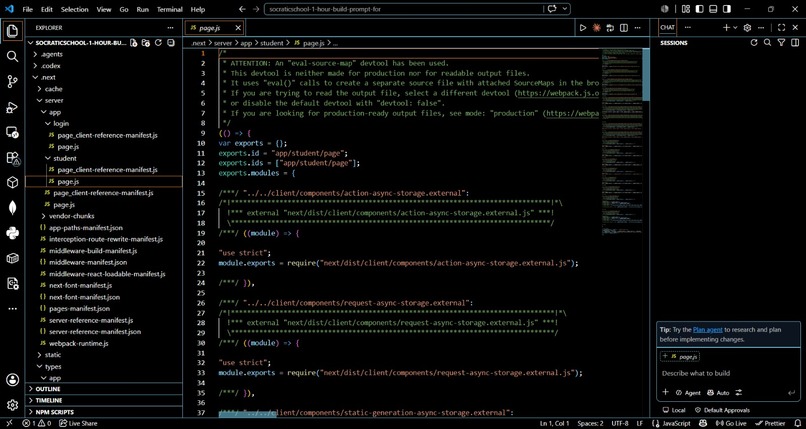The image size is (806, 429).
Task: Open editor More Actions ellipsis
Action: coord(637,28)
